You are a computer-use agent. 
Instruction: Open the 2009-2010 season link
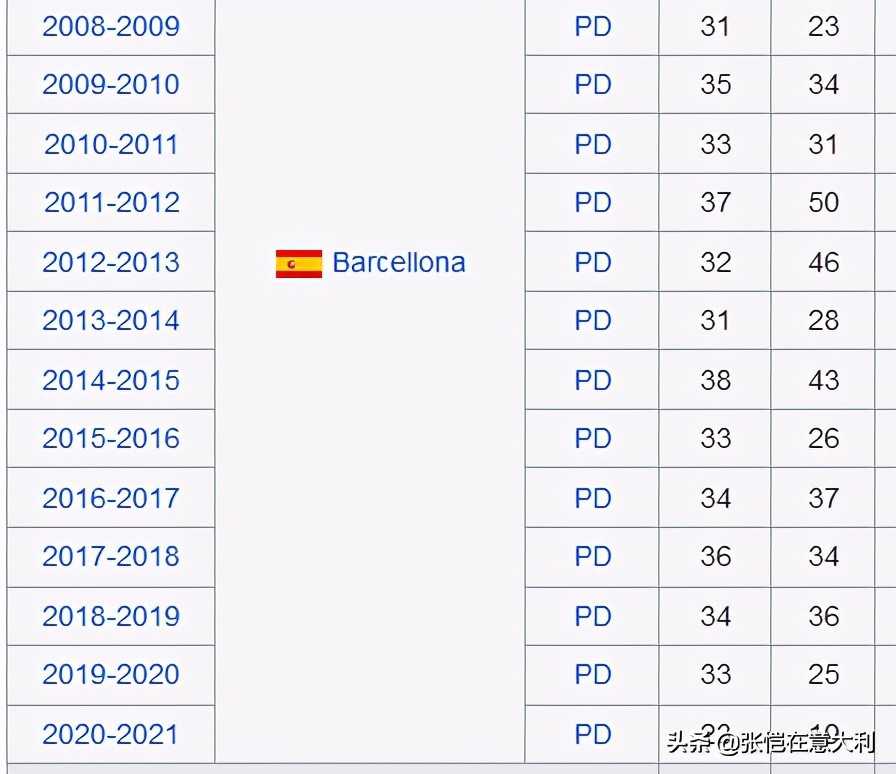tap(111, 85)
